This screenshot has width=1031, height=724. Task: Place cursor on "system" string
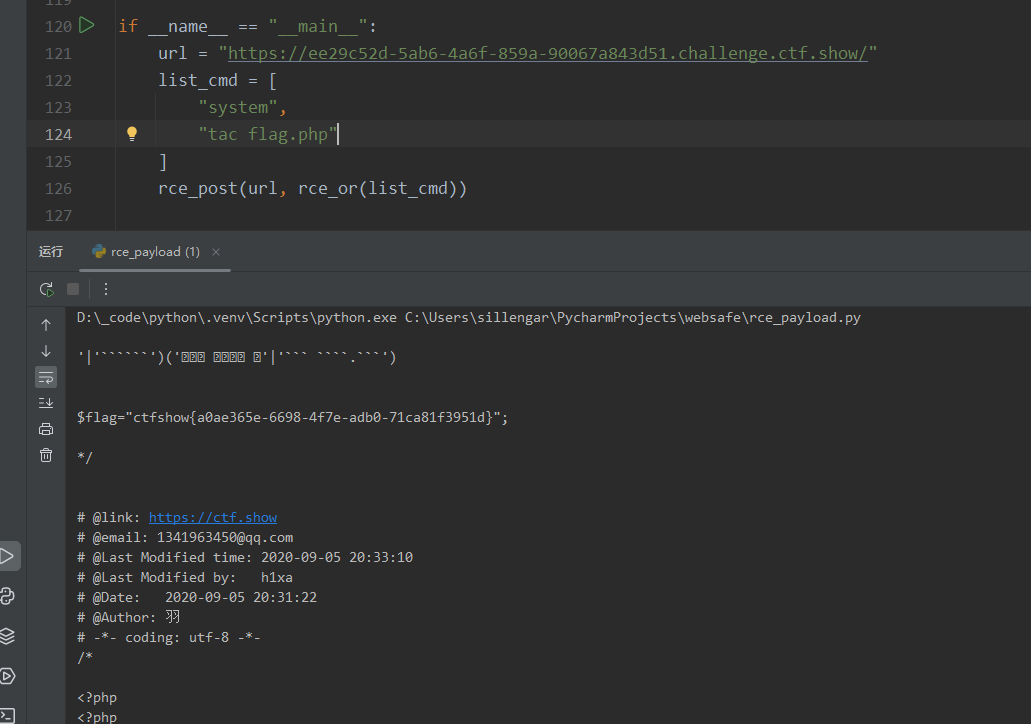237,107
